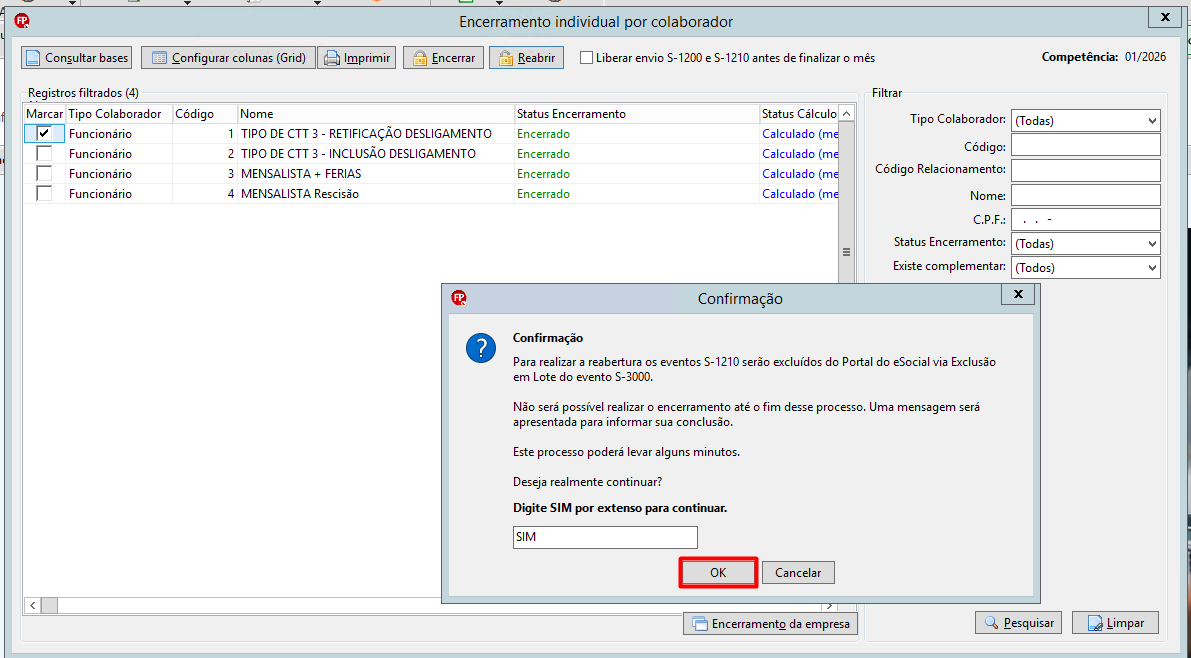Image resolution: width=1191 pixels, height=658 pixels.
Task: Click Competência 01/2026 label
Action: tap(1104, 57)
